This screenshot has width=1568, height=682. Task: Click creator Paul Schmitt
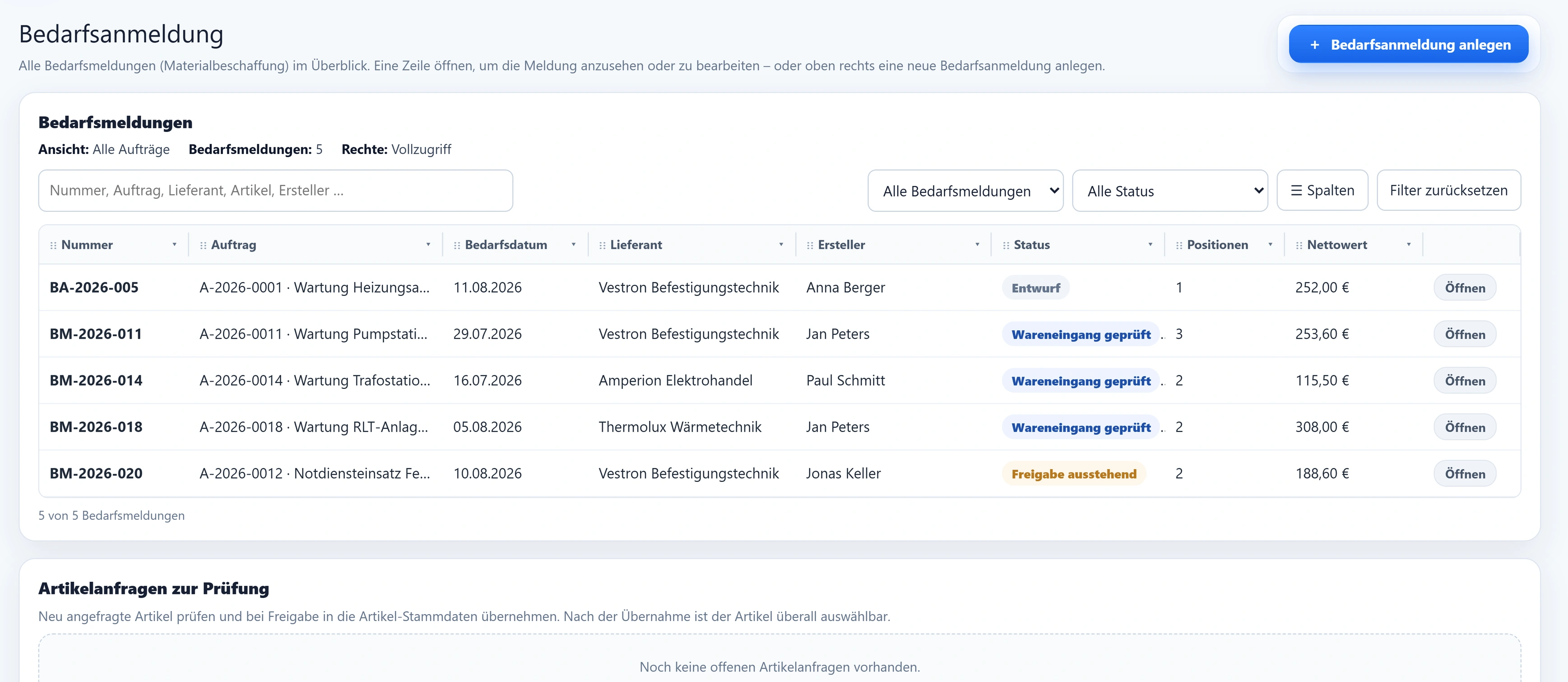click(x=845, y=381)
